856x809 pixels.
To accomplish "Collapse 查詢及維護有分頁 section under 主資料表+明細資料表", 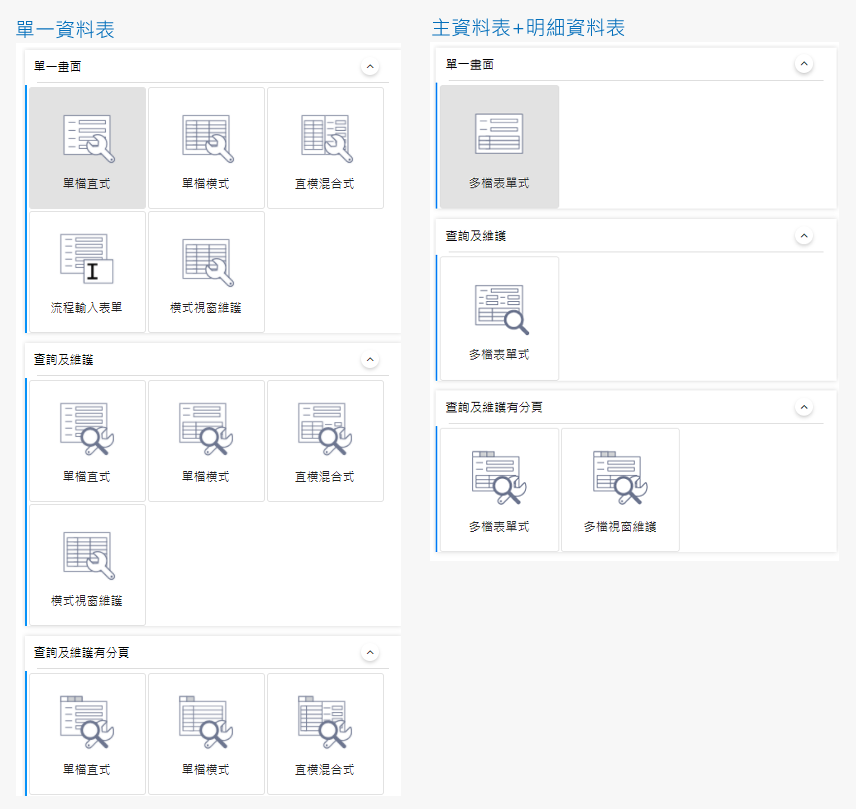I will 804,407.
